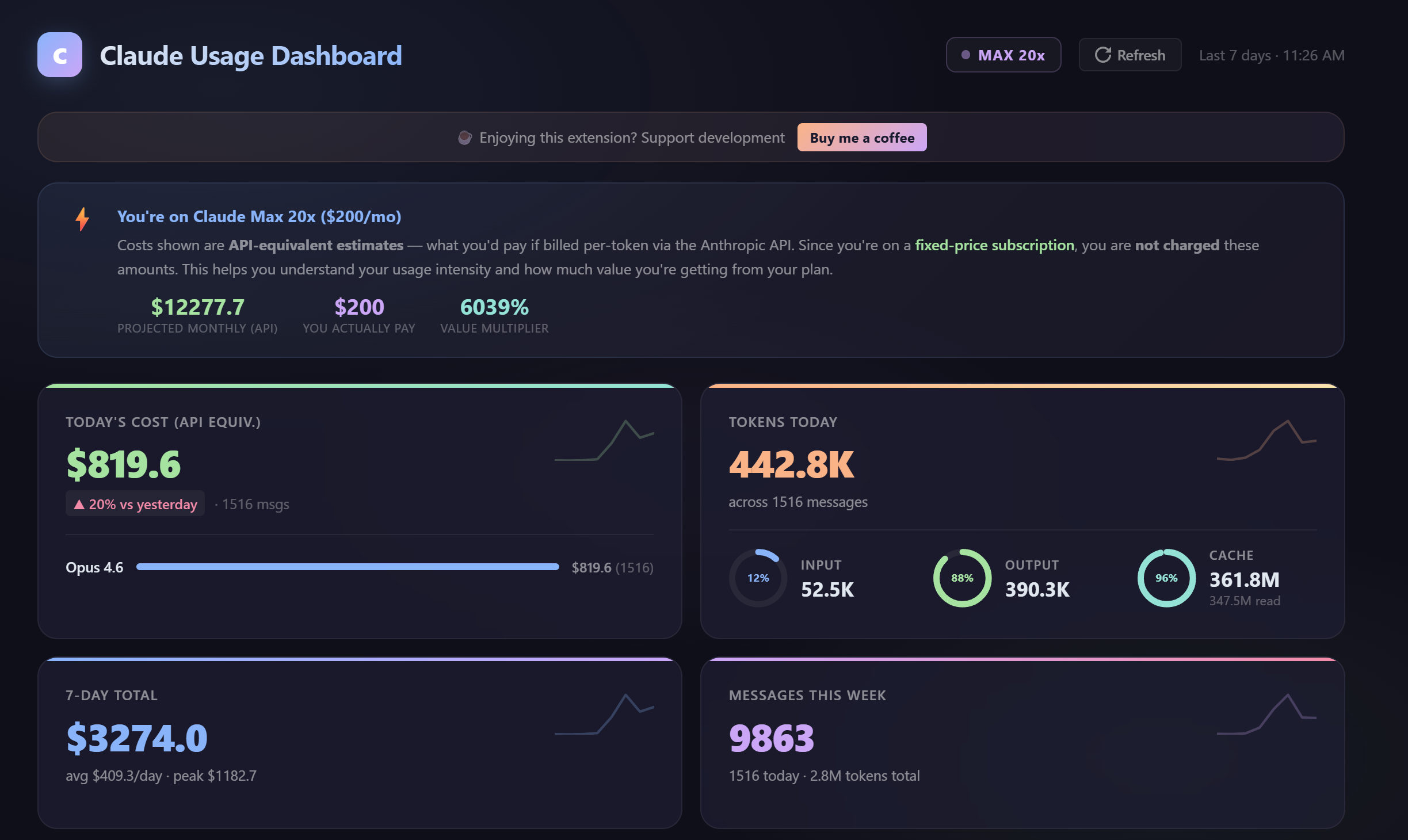The height and width of the screenshot is (840, 1408).
Task: Select the Today's Cost card header
Action: [x=163, y=422]
